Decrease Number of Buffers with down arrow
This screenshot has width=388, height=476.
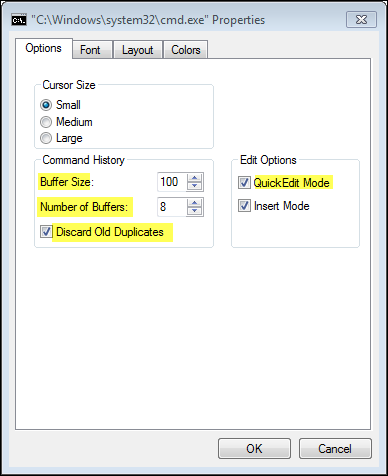point(195,211)
